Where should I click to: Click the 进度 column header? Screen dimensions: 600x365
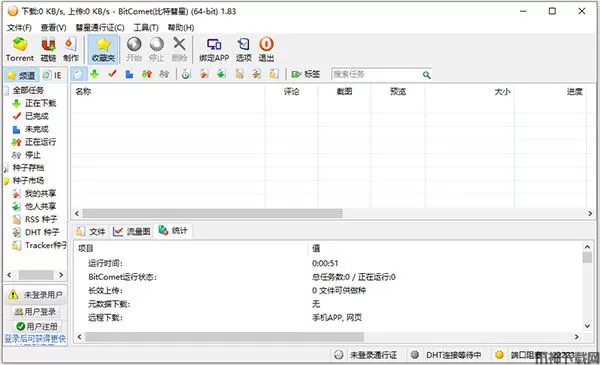(550, 91)
